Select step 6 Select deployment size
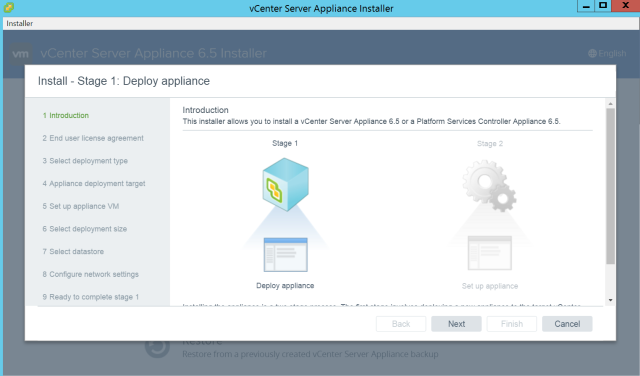Viewport: 640px width, 376px height. point(84,229)
